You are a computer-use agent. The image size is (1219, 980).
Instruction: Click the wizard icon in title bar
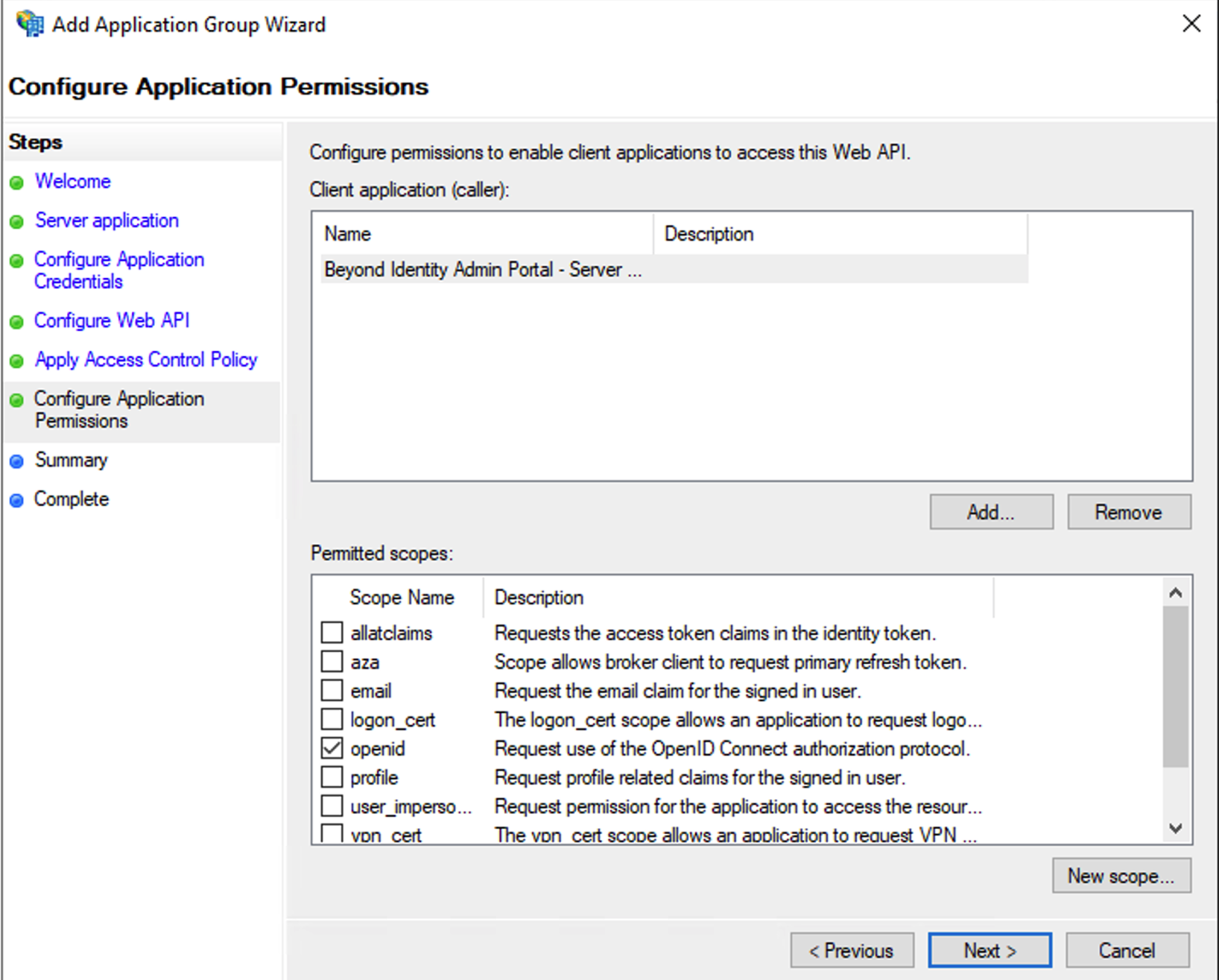click(30, 24)
